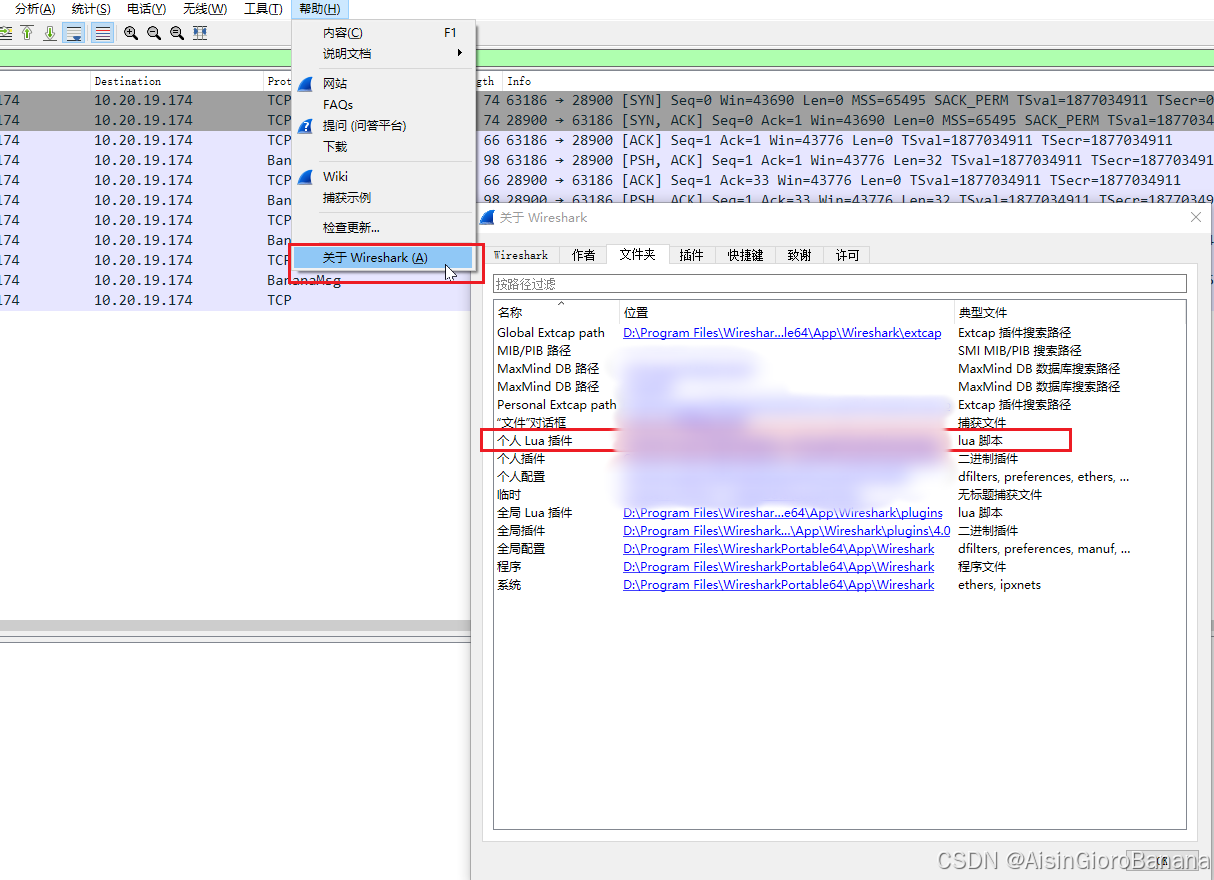
Task: Open the Global Extcap path link
Action: (x=782, y=333)
